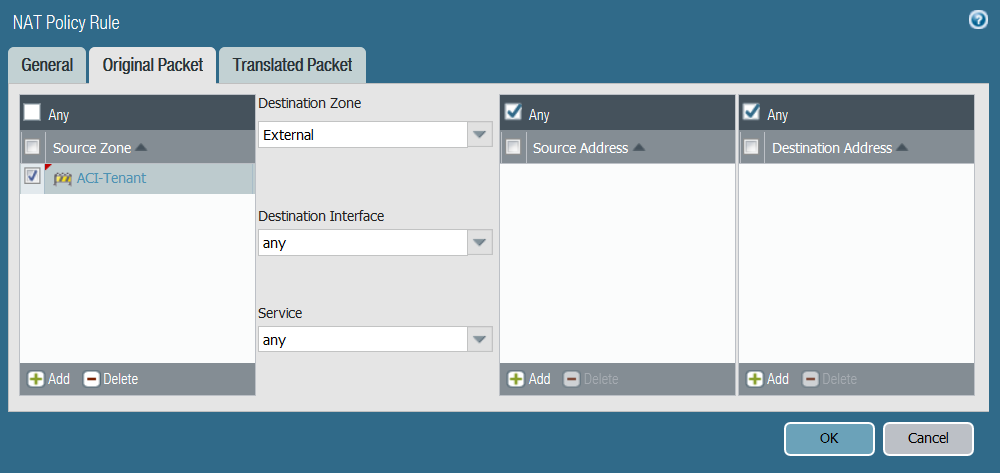This screenshot has height=473, width=1000.
Task: Open the Destination Zone dropdown
Action: click(480, 135)
